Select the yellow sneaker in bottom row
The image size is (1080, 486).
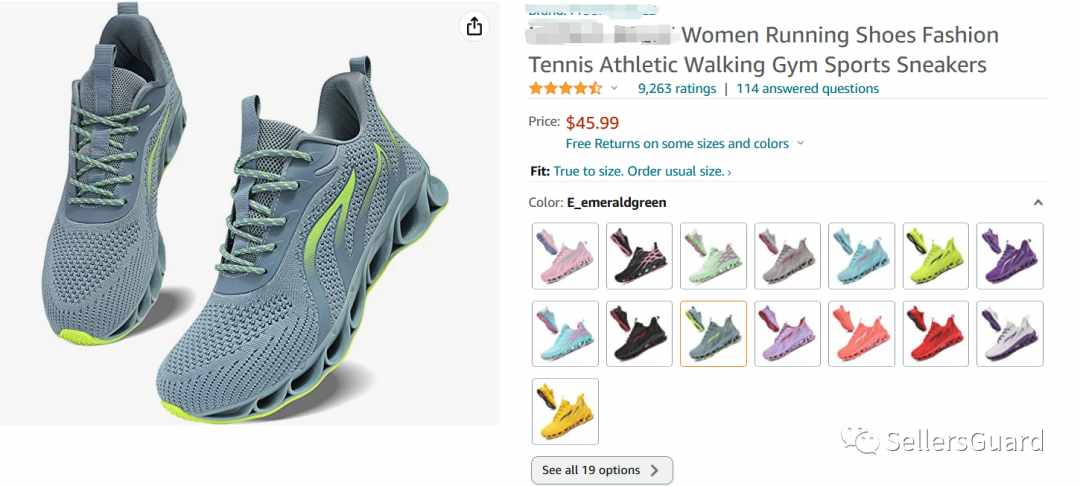tap(565, 412)
